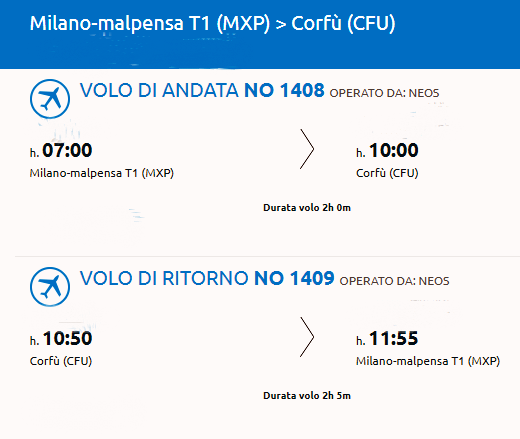Image resolution: width=520 pixels, height=439 pixels.
Task: Click the return flight airplane icon
Action: click(x=50, y=287)
